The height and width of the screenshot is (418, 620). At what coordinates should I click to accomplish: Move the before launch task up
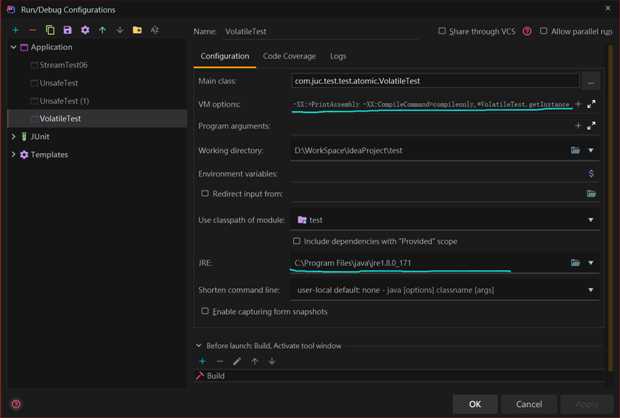click(255, 361)
